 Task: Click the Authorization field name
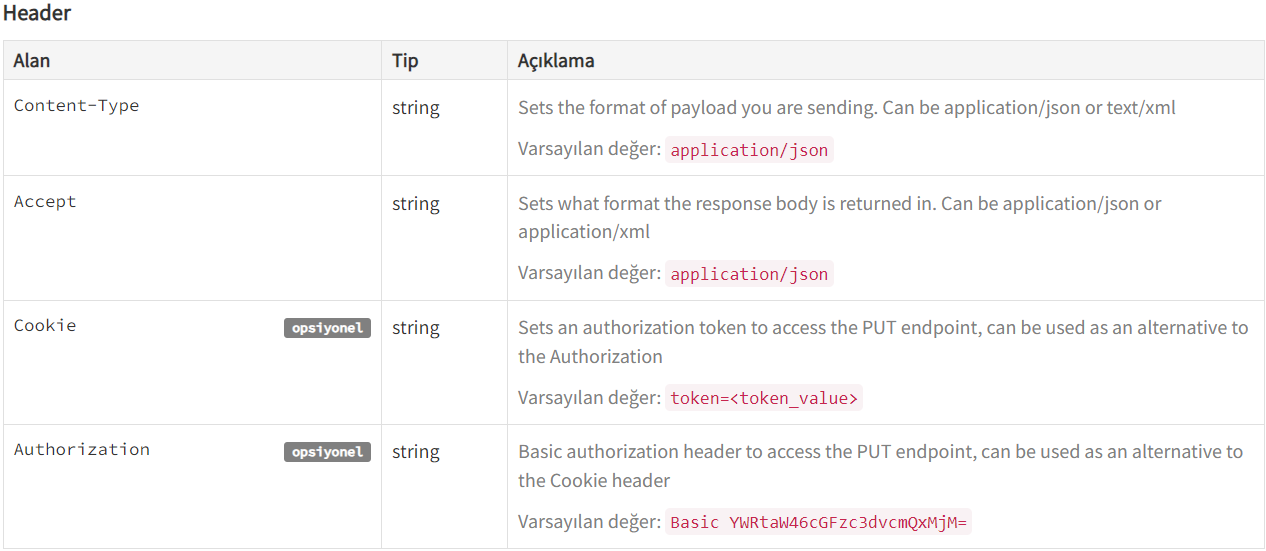[x=82, y=449]
